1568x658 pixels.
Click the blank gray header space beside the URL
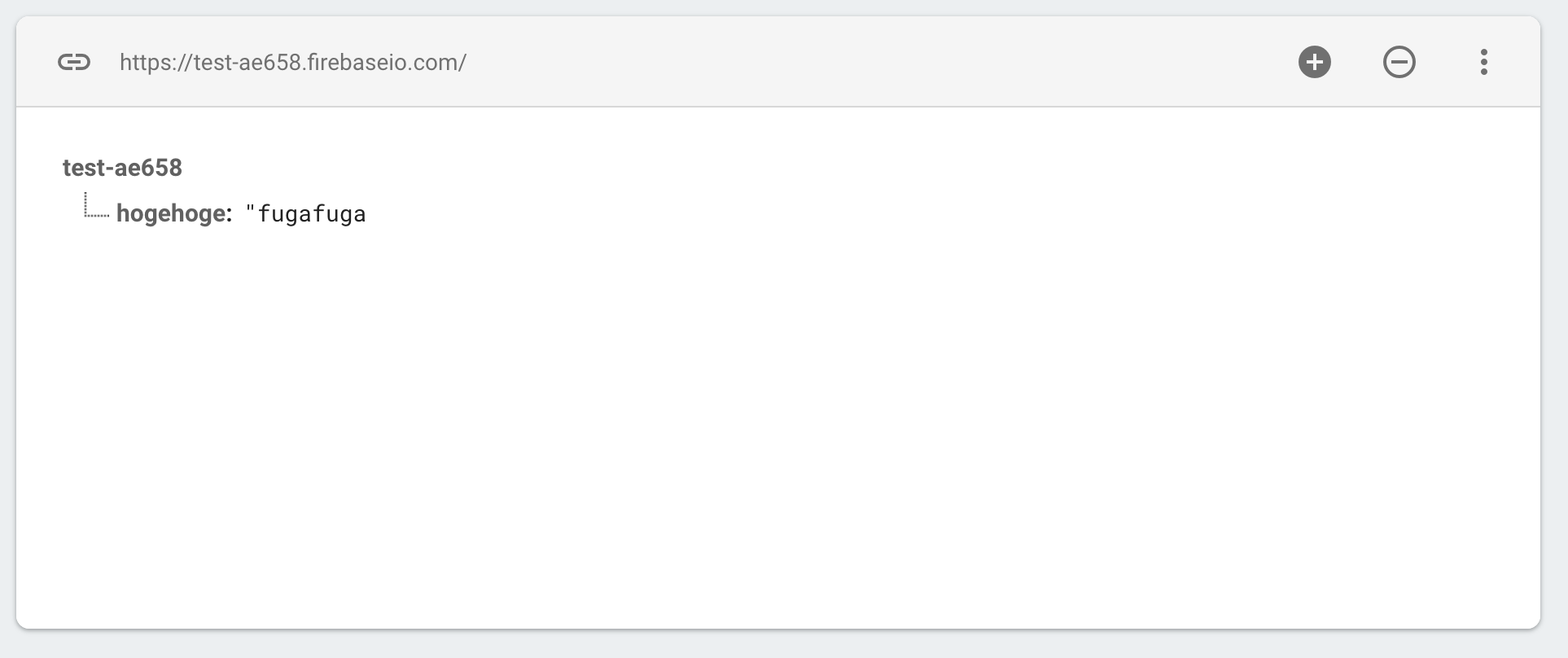pyautogui.click(x=879, y=62)
